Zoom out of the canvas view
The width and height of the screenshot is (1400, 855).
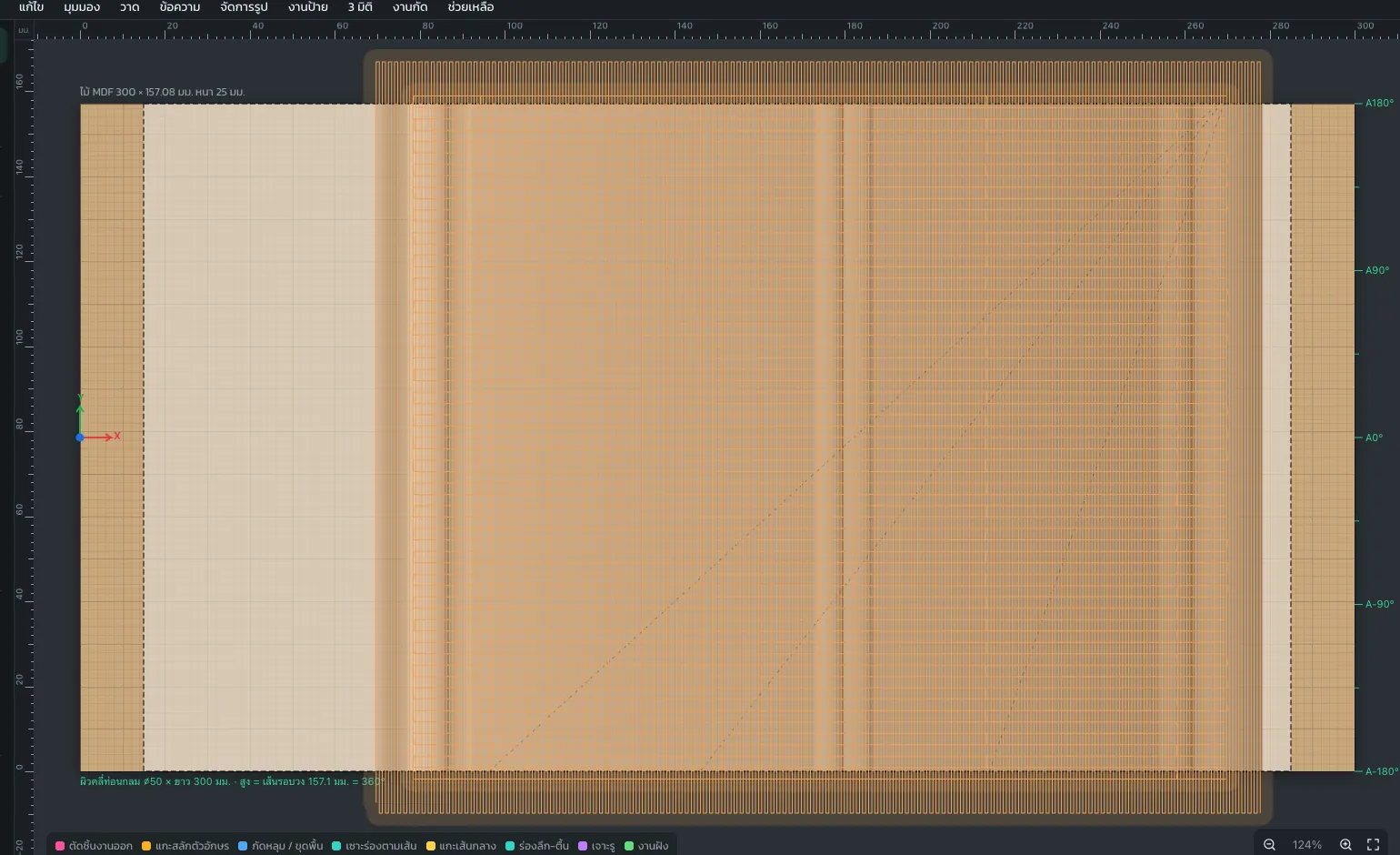[x=1269, y=845]
